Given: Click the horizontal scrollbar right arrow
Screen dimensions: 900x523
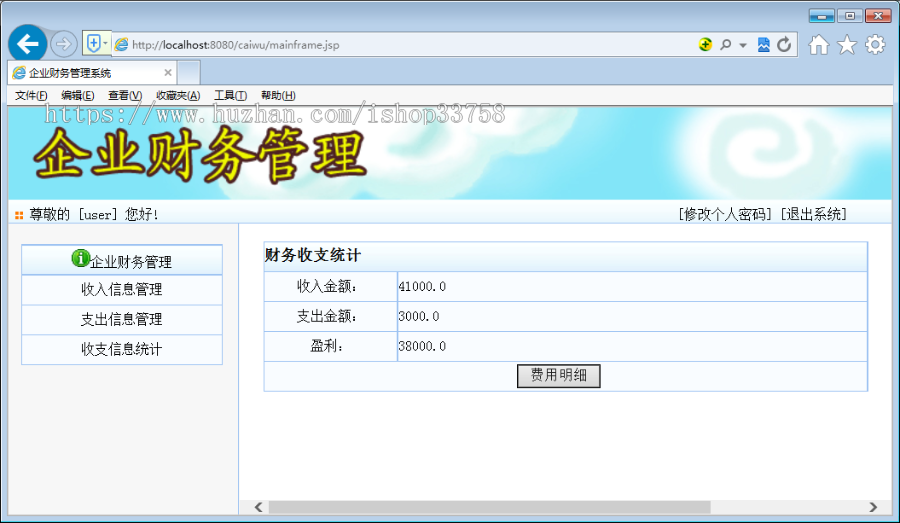Looking at the screenshot, I should coord(873,507).
